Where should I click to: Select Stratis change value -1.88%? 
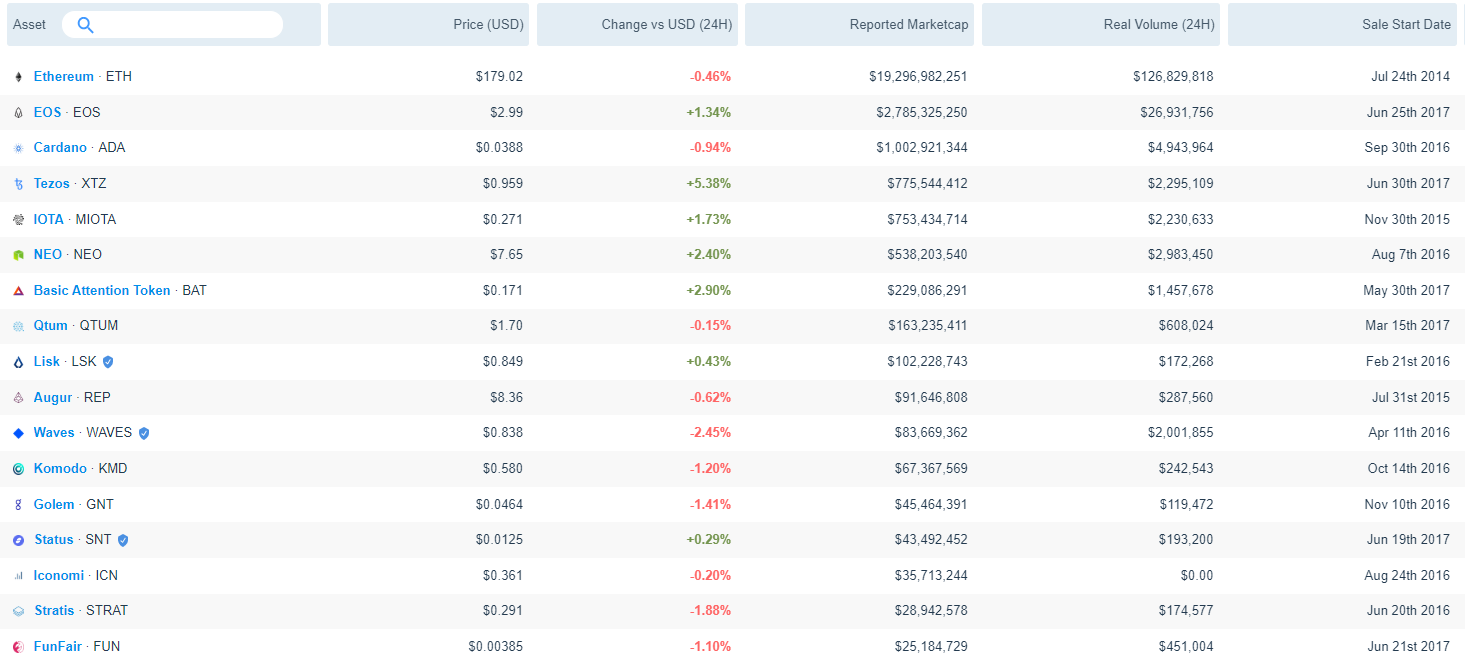711,610
